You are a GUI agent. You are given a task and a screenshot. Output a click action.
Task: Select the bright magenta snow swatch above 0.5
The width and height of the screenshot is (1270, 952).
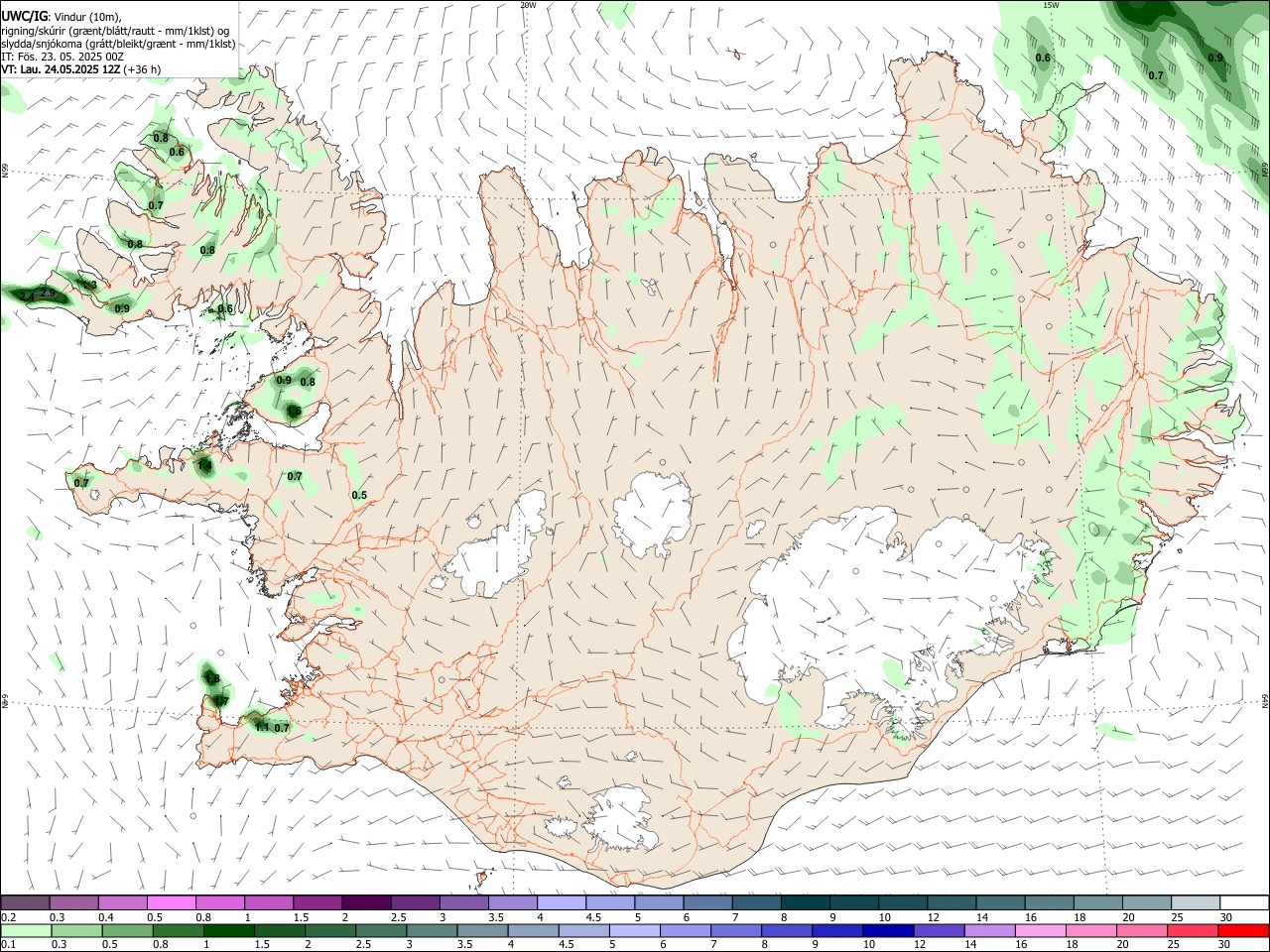click(171, 902)
